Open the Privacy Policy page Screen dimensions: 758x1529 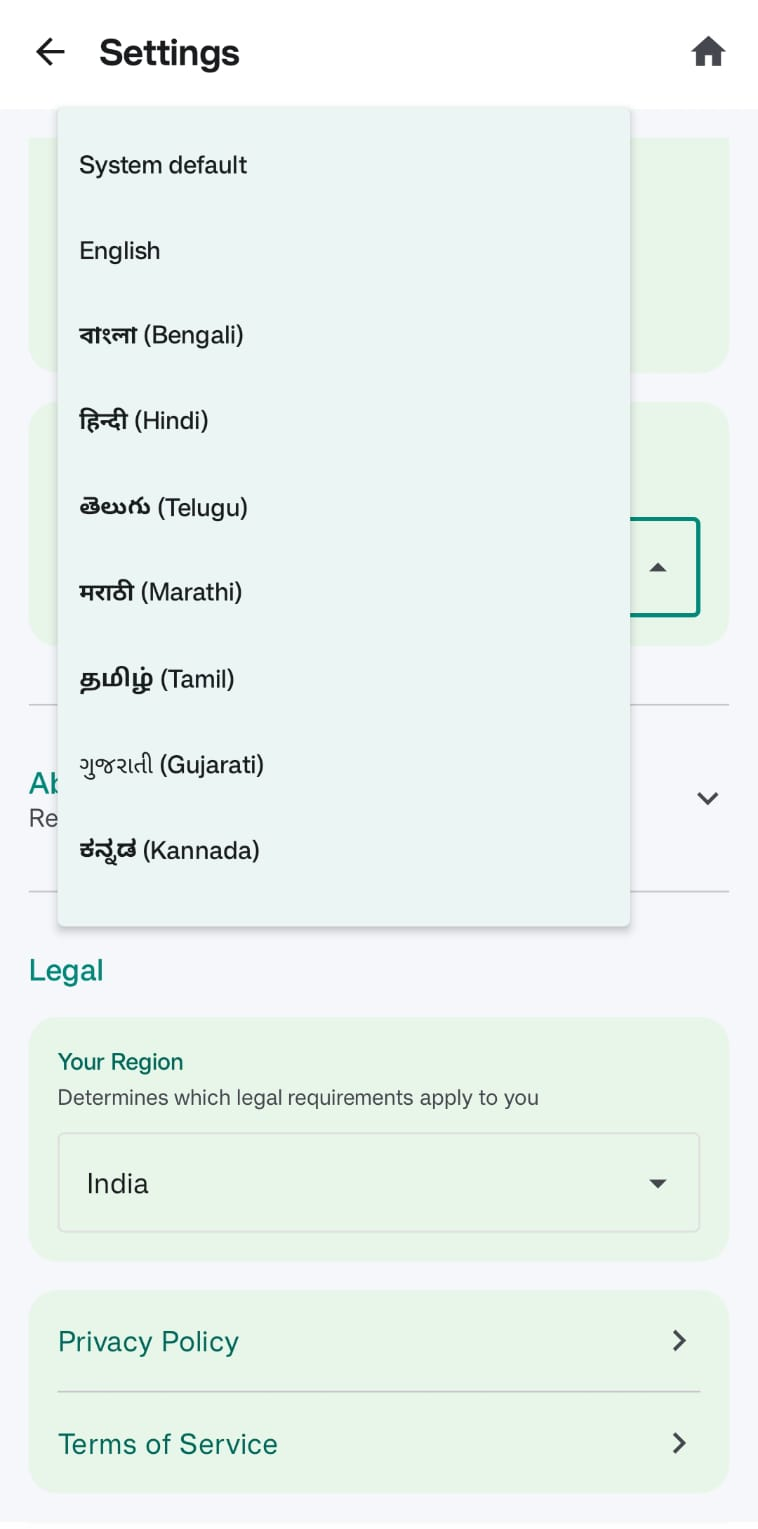(x=148, y=1340)
